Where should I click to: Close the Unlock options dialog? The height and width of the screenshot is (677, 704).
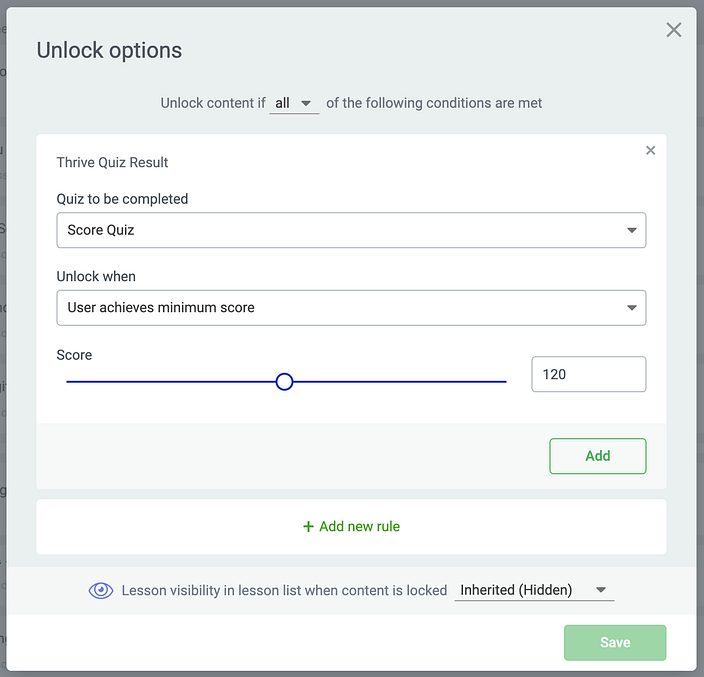[x=673, y=30]
